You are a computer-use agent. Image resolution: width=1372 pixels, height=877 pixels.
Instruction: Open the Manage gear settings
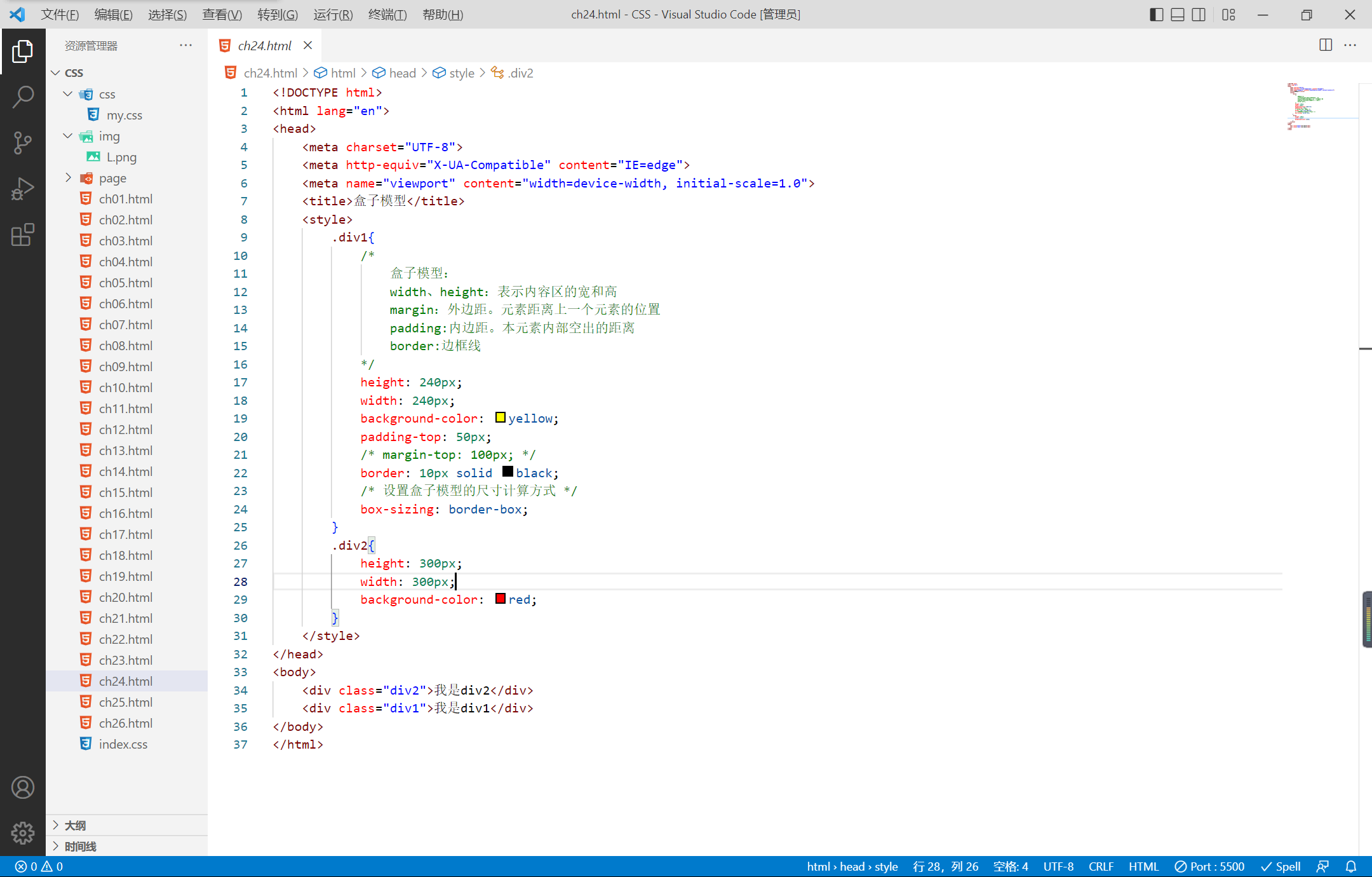coord(23,833)
